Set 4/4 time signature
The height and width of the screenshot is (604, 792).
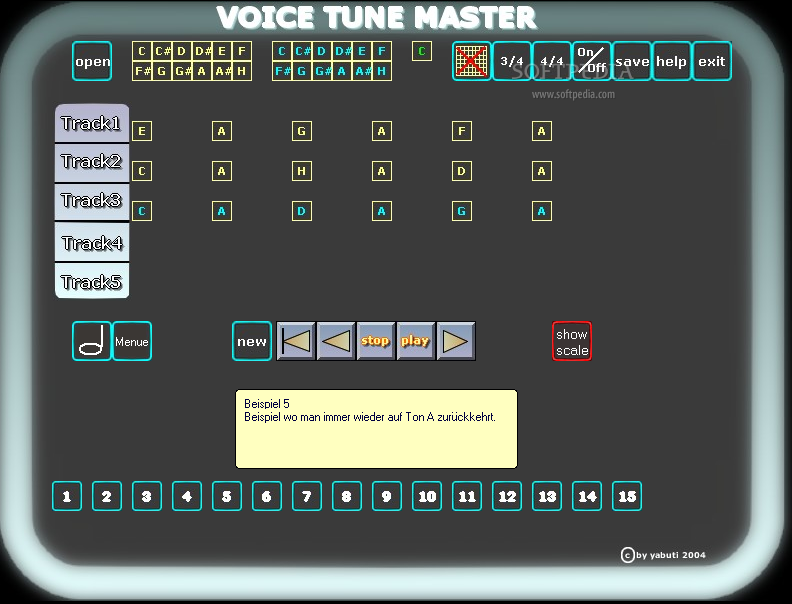click(552, 61)
